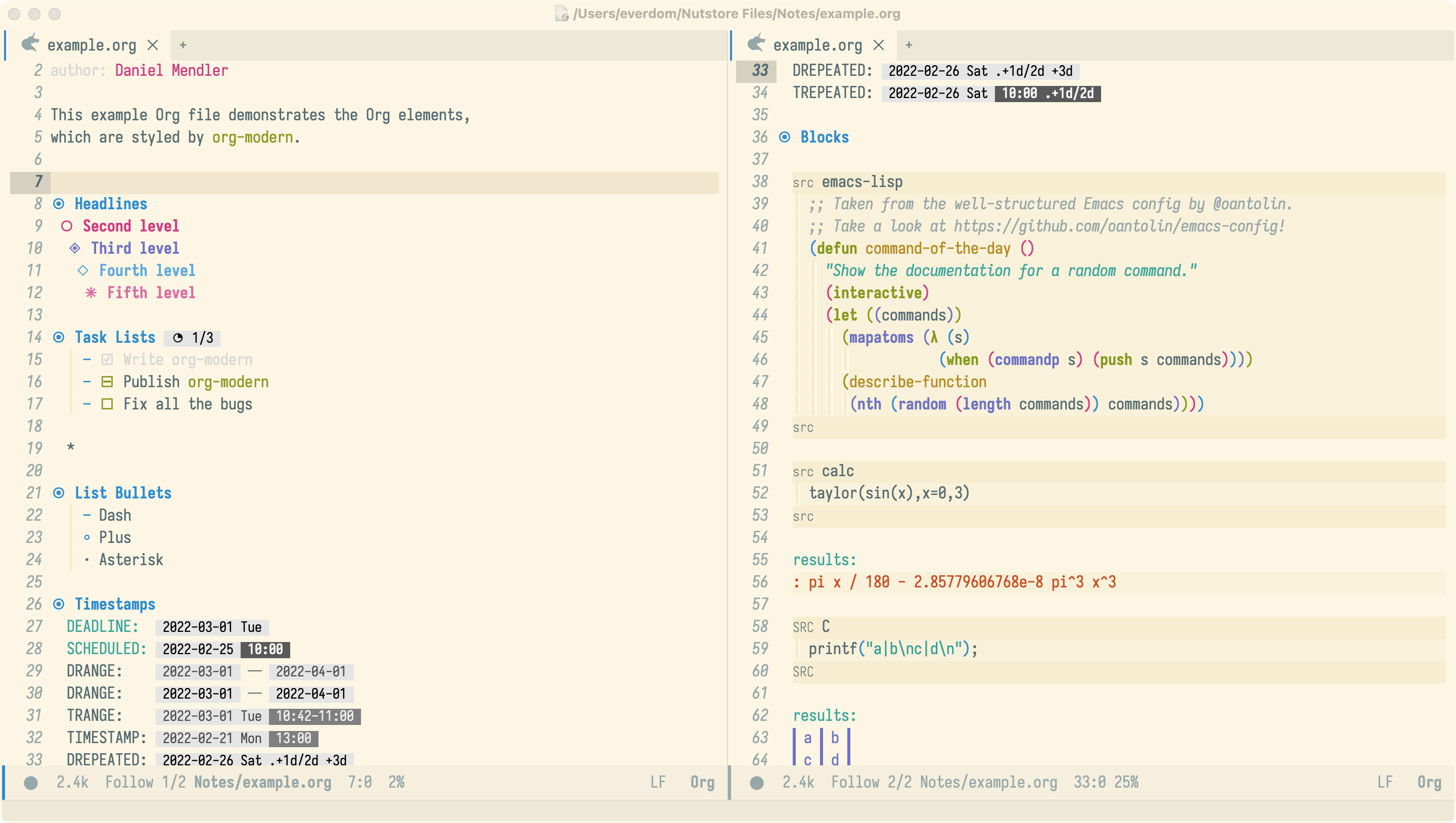Uncheck the 'Write org-modern' checkbox

[107, 359]
